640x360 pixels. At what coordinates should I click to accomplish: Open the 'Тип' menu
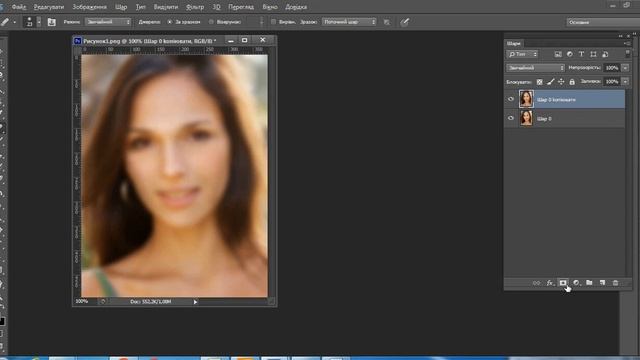140,7
